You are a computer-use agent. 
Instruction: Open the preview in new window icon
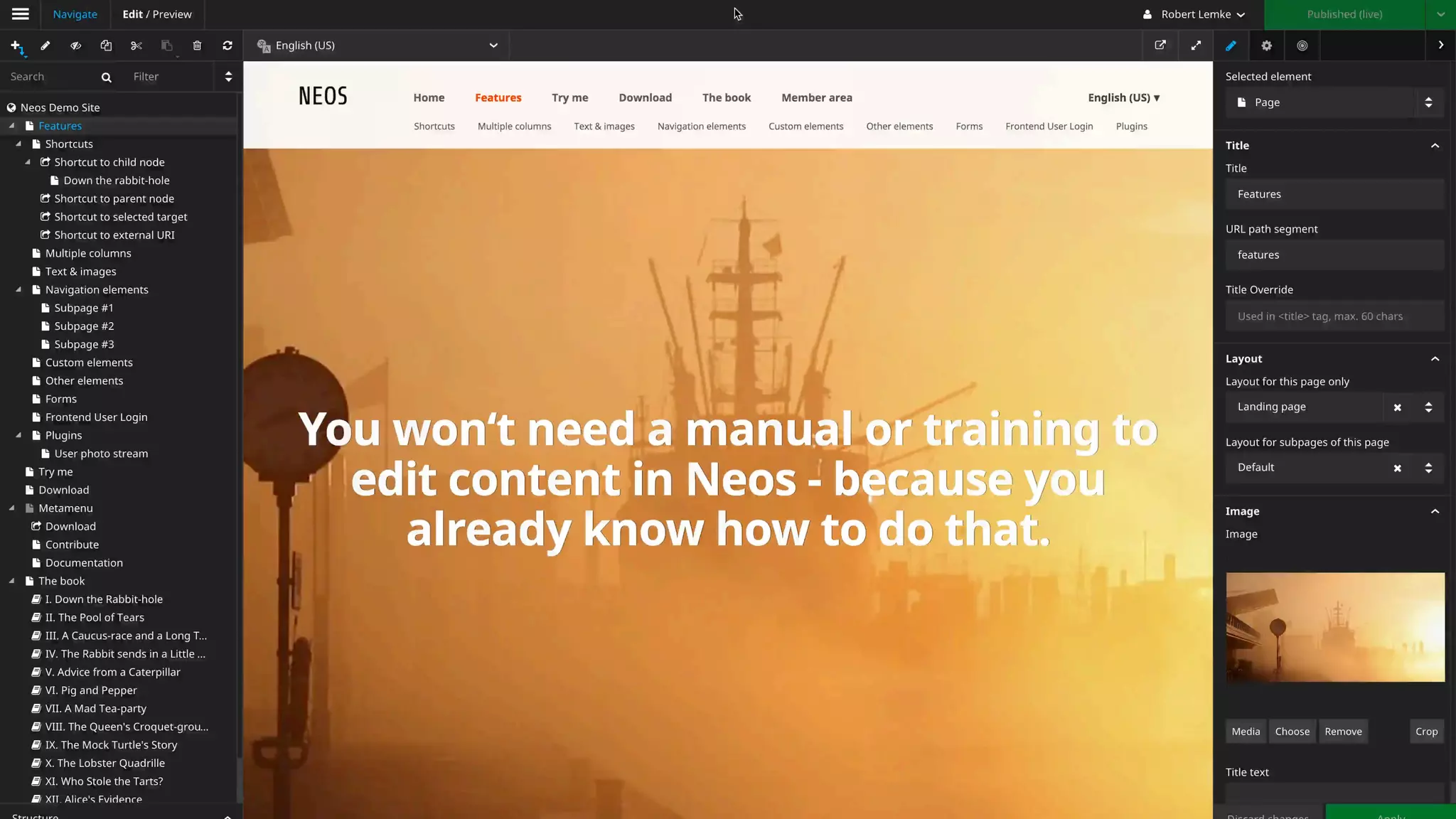coord(1160,45)
